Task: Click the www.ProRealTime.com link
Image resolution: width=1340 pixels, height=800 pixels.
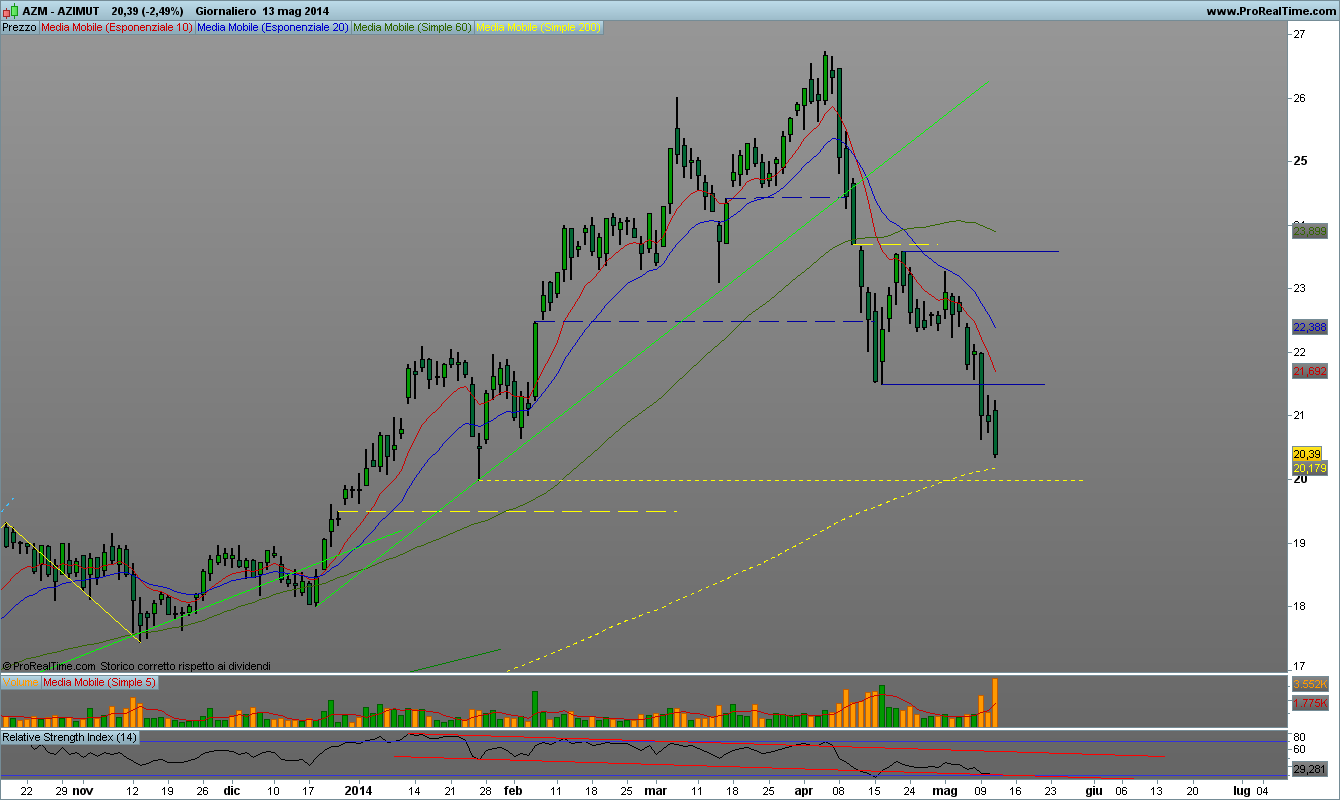Action: pyautogui.click(x=1270, y=11)
